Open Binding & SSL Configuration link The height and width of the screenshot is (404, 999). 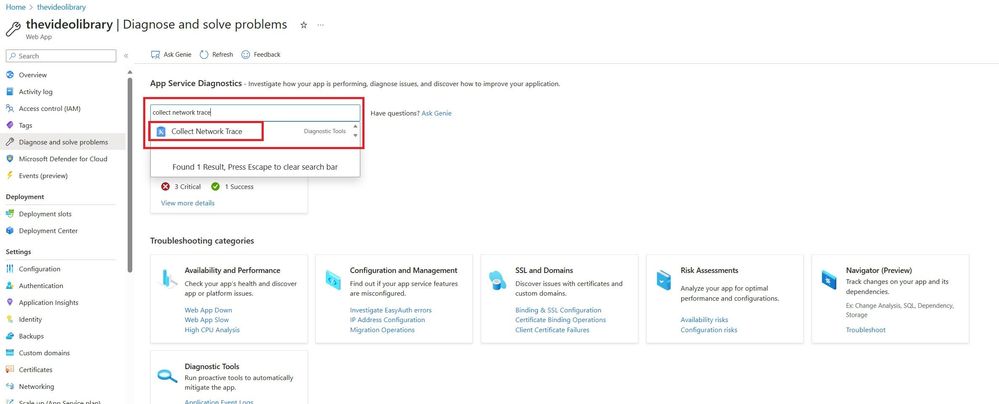(558, 310)
